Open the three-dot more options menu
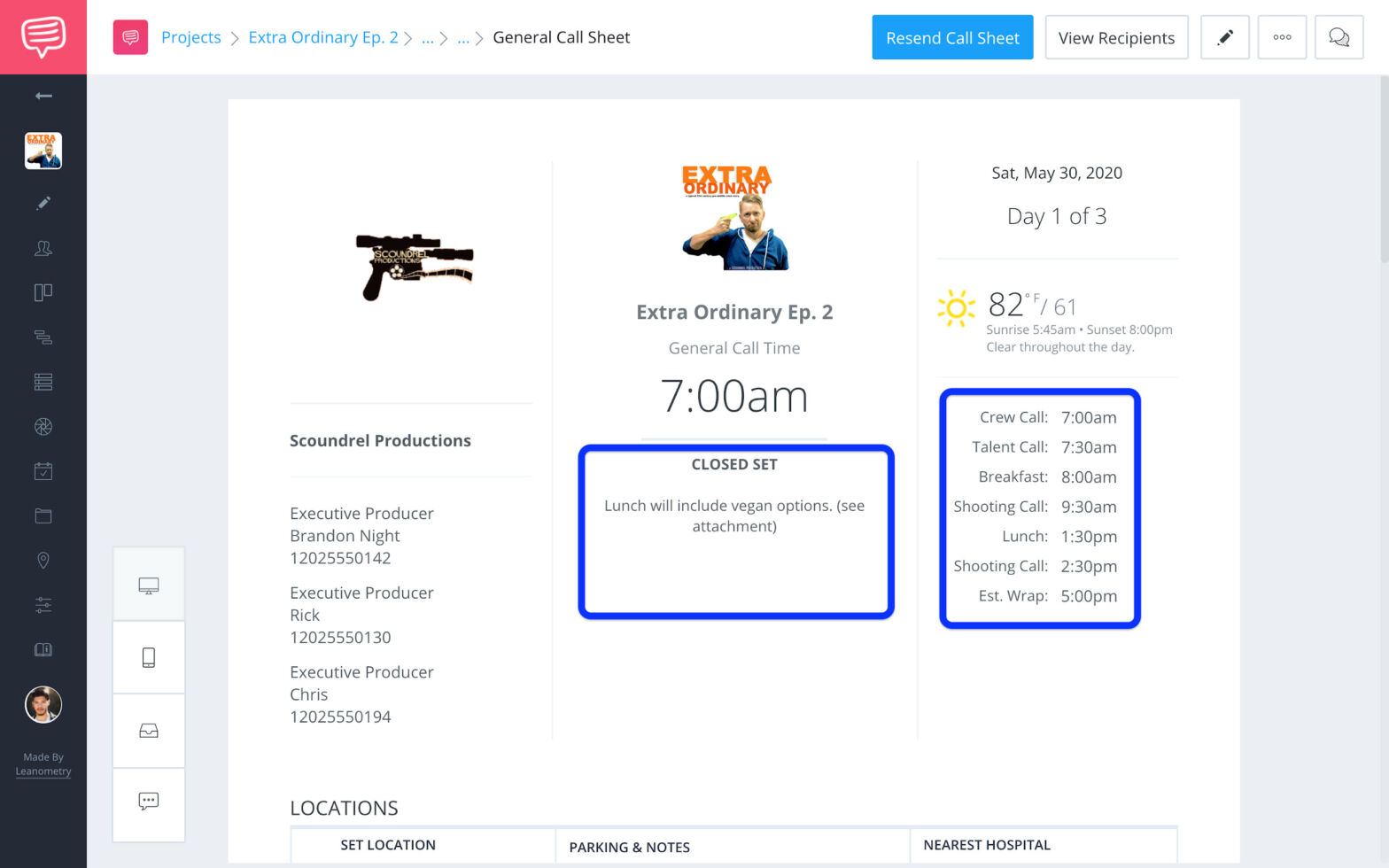Viewport: 1389px width, 868px height. tap(1282, 37)
